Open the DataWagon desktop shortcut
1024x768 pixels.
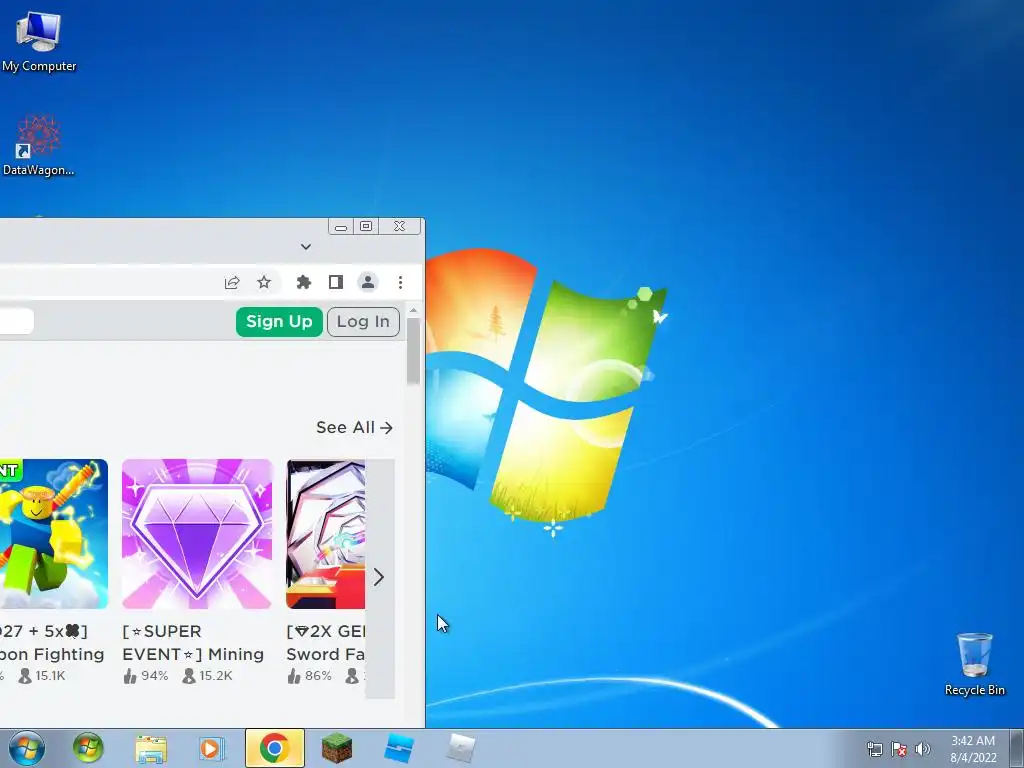click(39, 145)
